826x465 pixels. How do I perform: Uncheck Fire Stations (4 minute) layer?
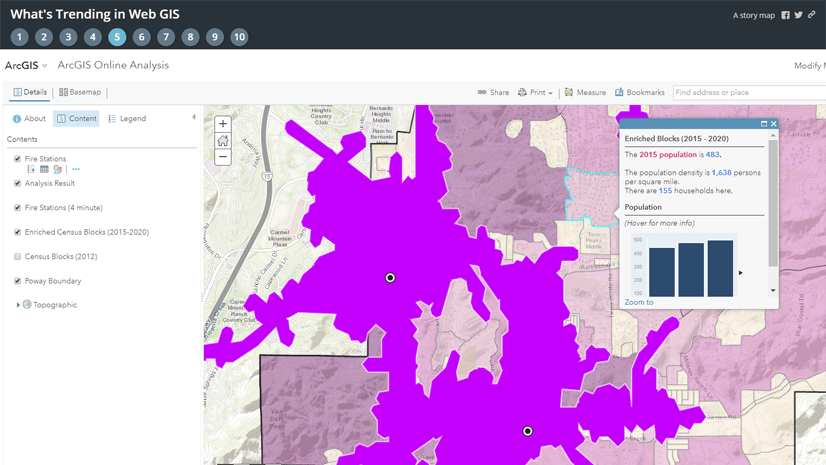[x=17, y=207]
